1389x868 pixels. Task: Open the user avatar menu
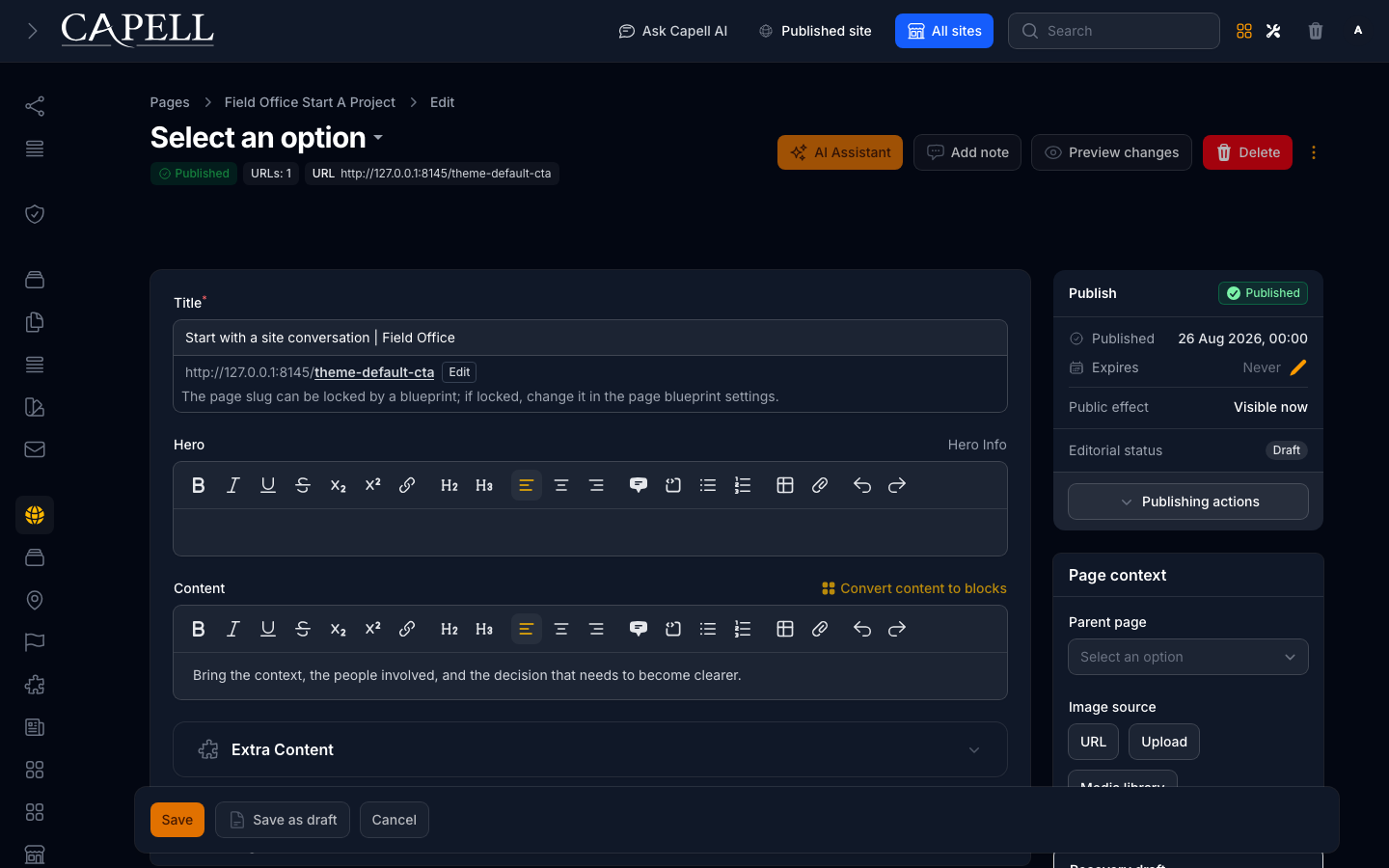[x=1358, y=31]
